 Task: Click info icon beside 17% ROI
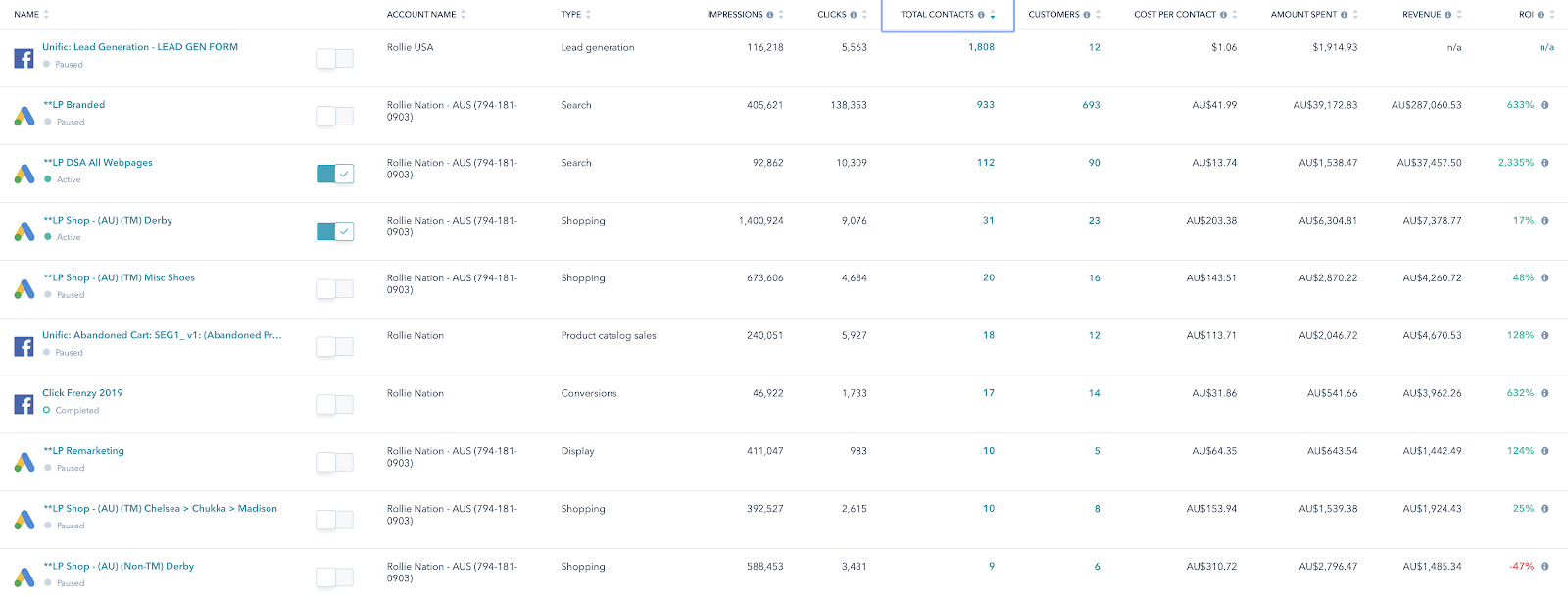pos(1545,221)
